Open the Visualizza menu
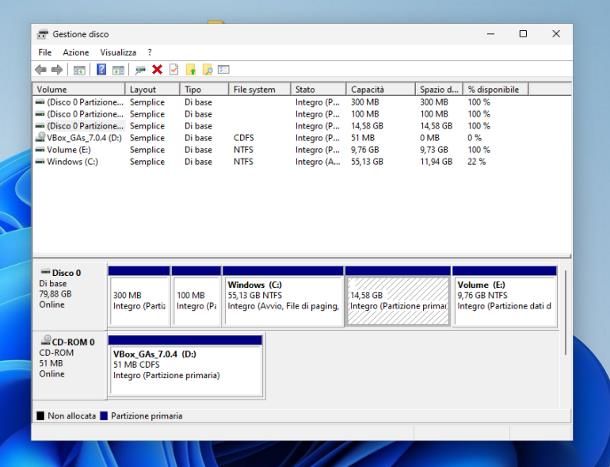The width and height of the screenshot is (610, 467). click(x=118, y=53)
